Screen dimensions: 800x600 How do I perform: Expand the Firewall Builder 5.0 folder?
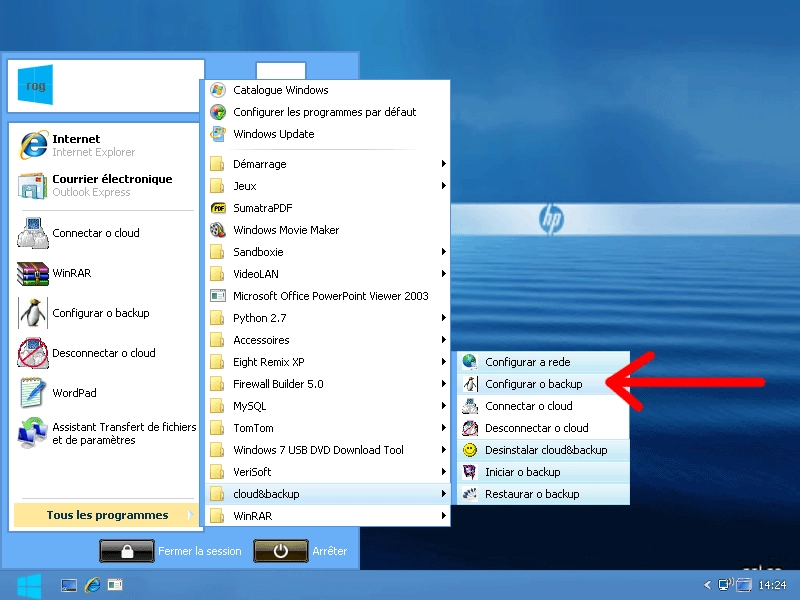click(328, 384)
